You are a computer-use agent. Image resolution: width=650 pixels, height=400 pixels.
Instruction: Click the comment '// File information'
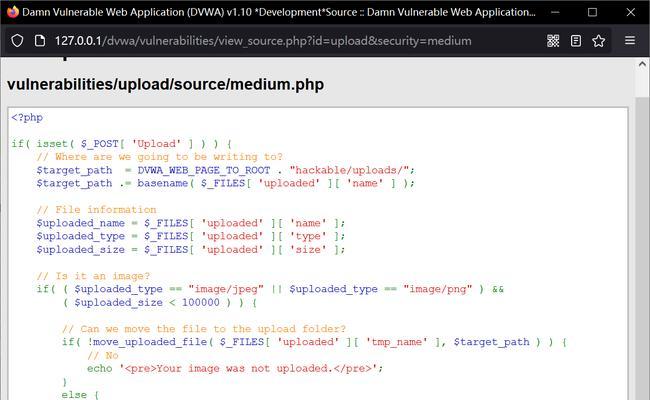[96, 210]
